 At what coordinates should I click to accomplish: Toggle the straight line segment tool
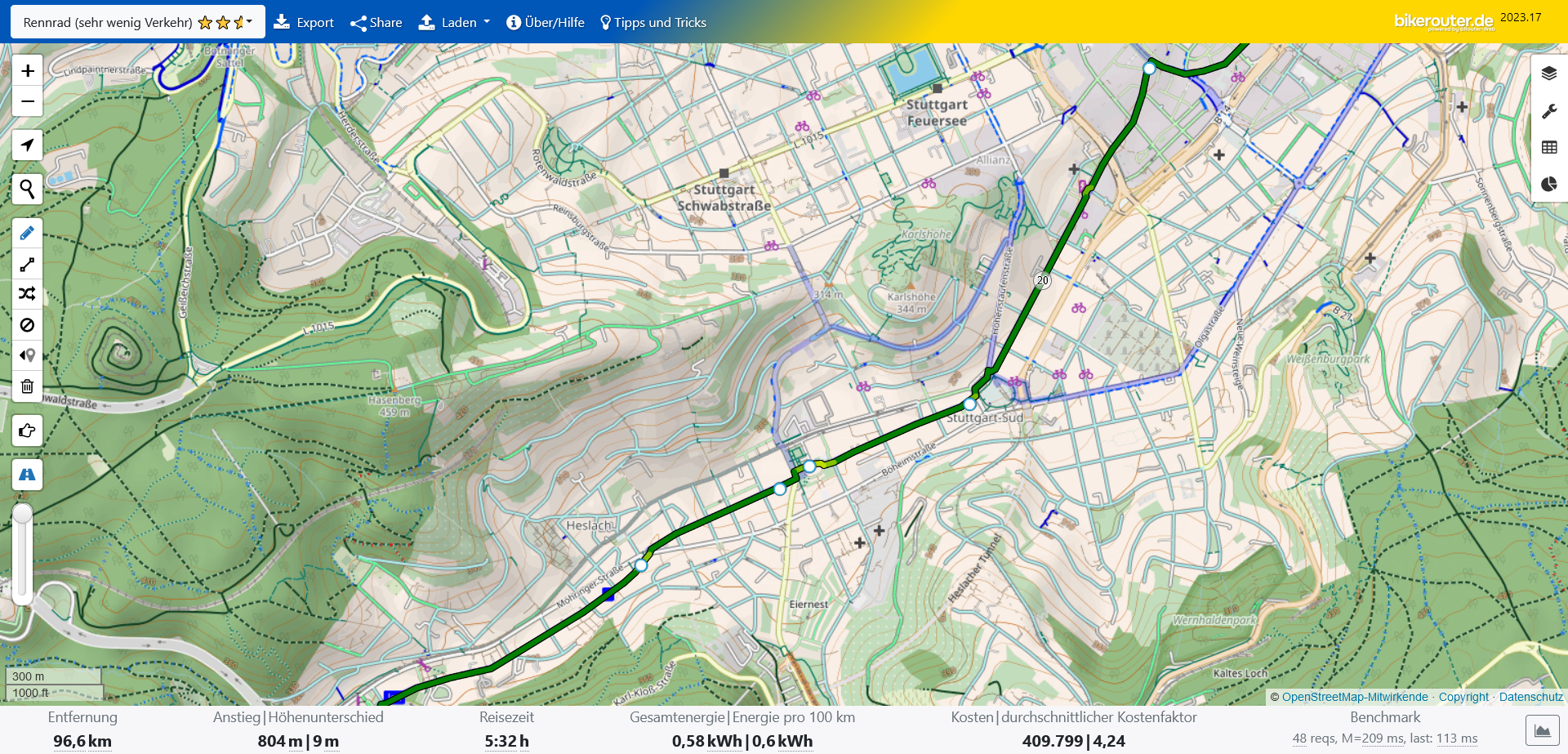27,264
